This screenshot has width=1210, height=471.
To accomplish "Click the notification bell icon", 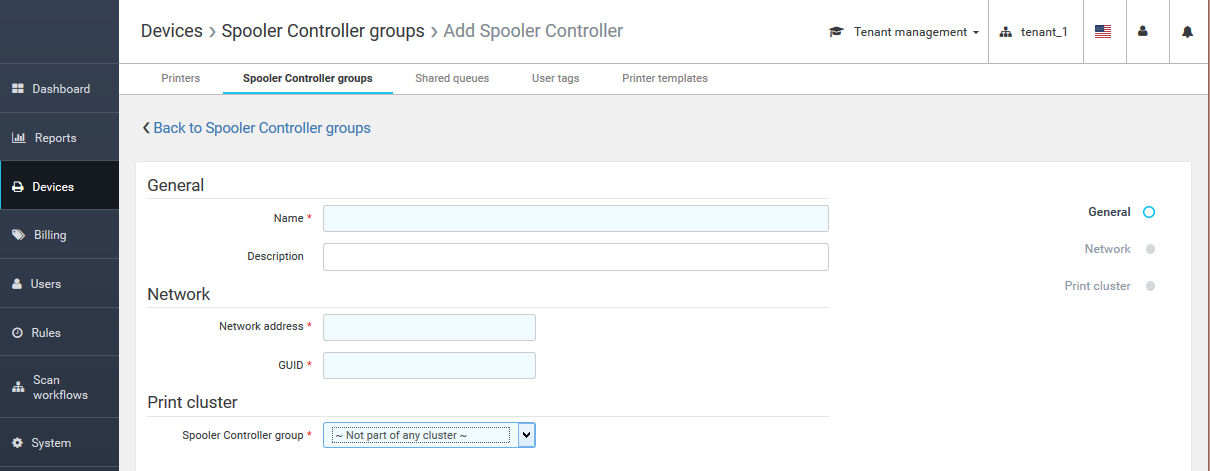I will (x=1187, y=32).
